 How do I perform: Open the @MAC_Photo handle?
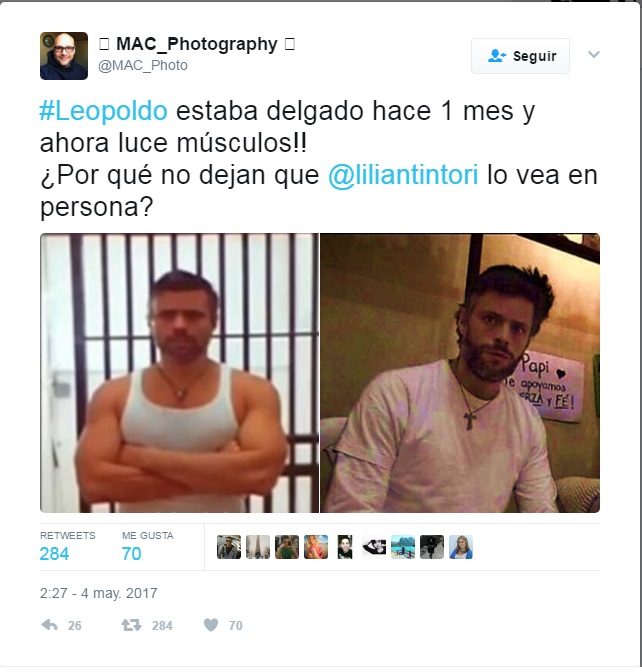pos(143,65)
